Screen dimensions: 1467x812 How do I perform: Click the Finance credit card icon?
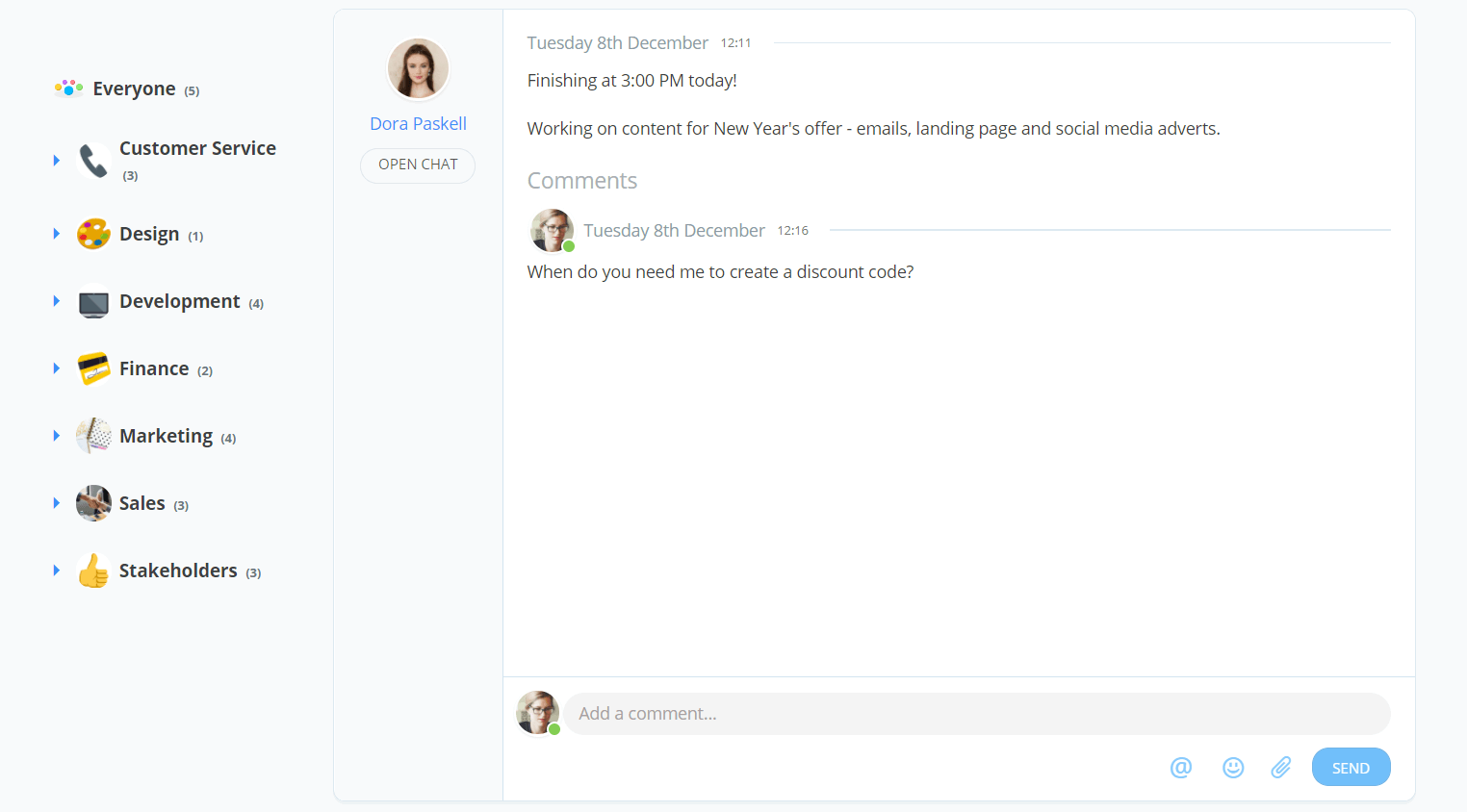(93, 368)
